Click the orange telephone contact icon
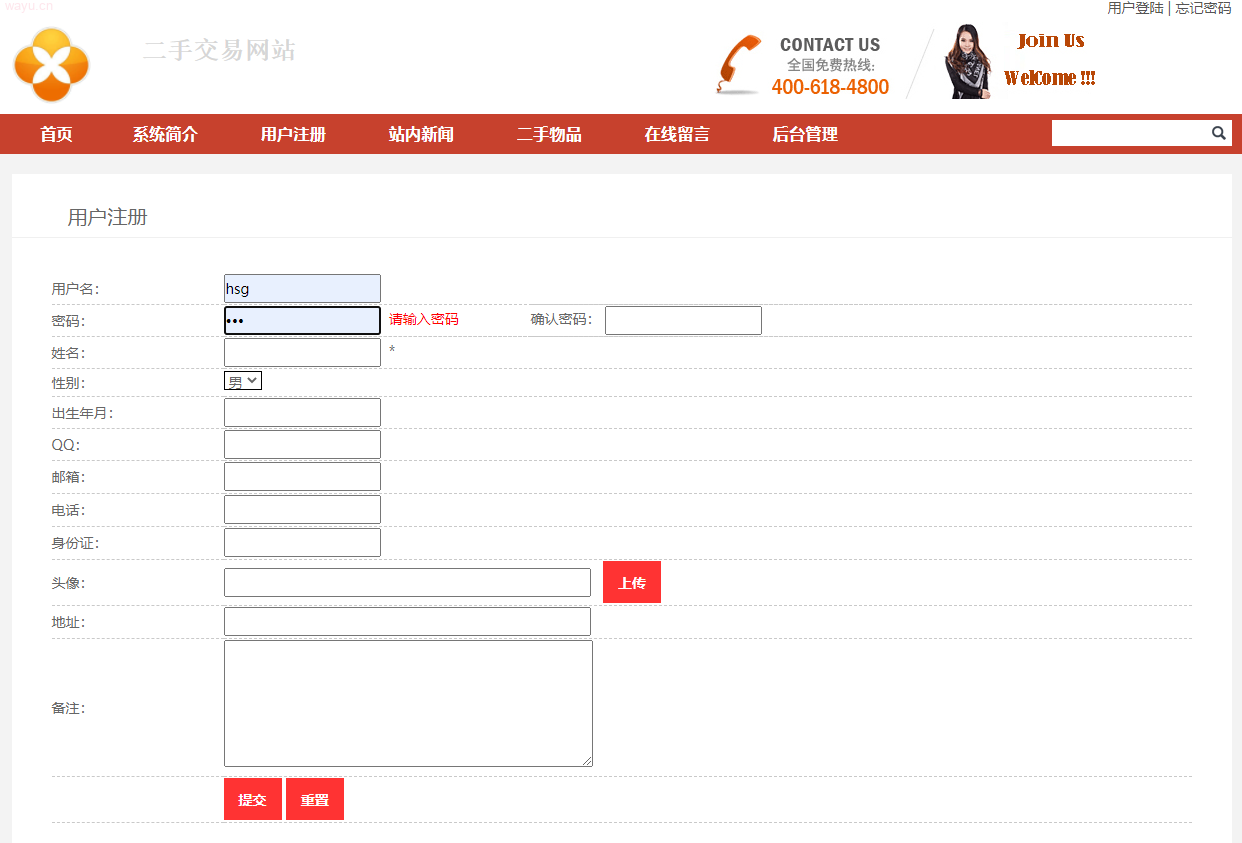 pos(739,65)
